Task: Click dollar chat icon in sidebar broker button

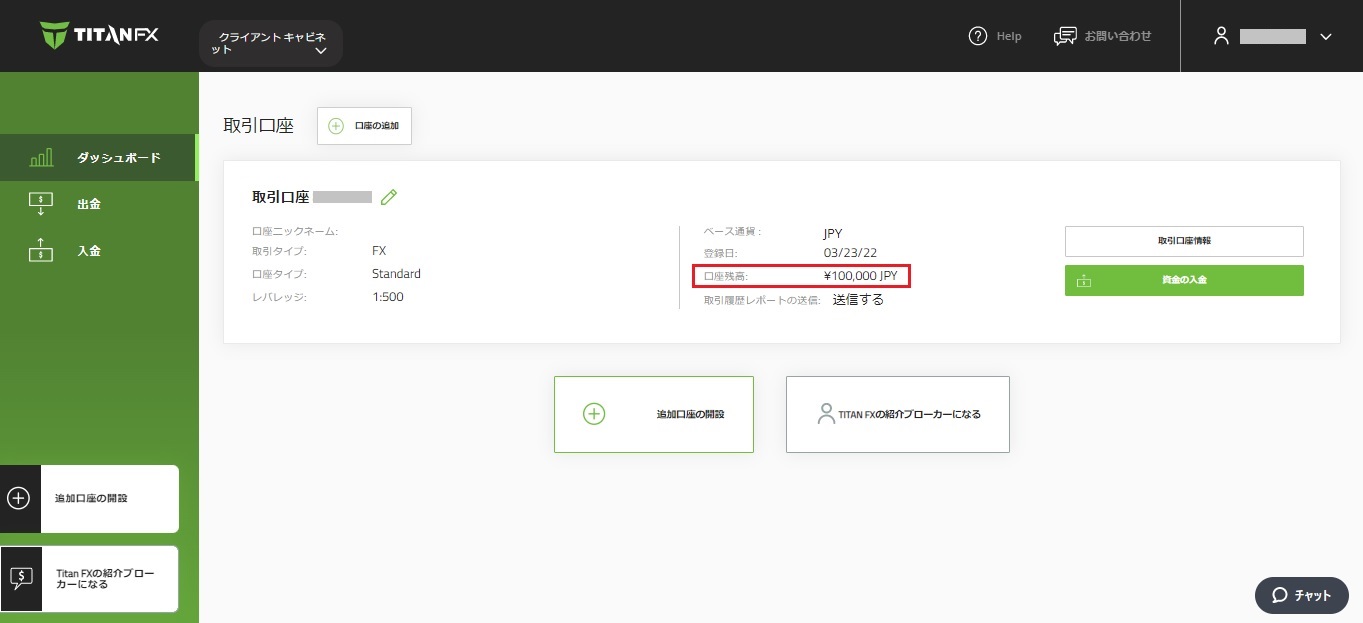Action: 21,578
